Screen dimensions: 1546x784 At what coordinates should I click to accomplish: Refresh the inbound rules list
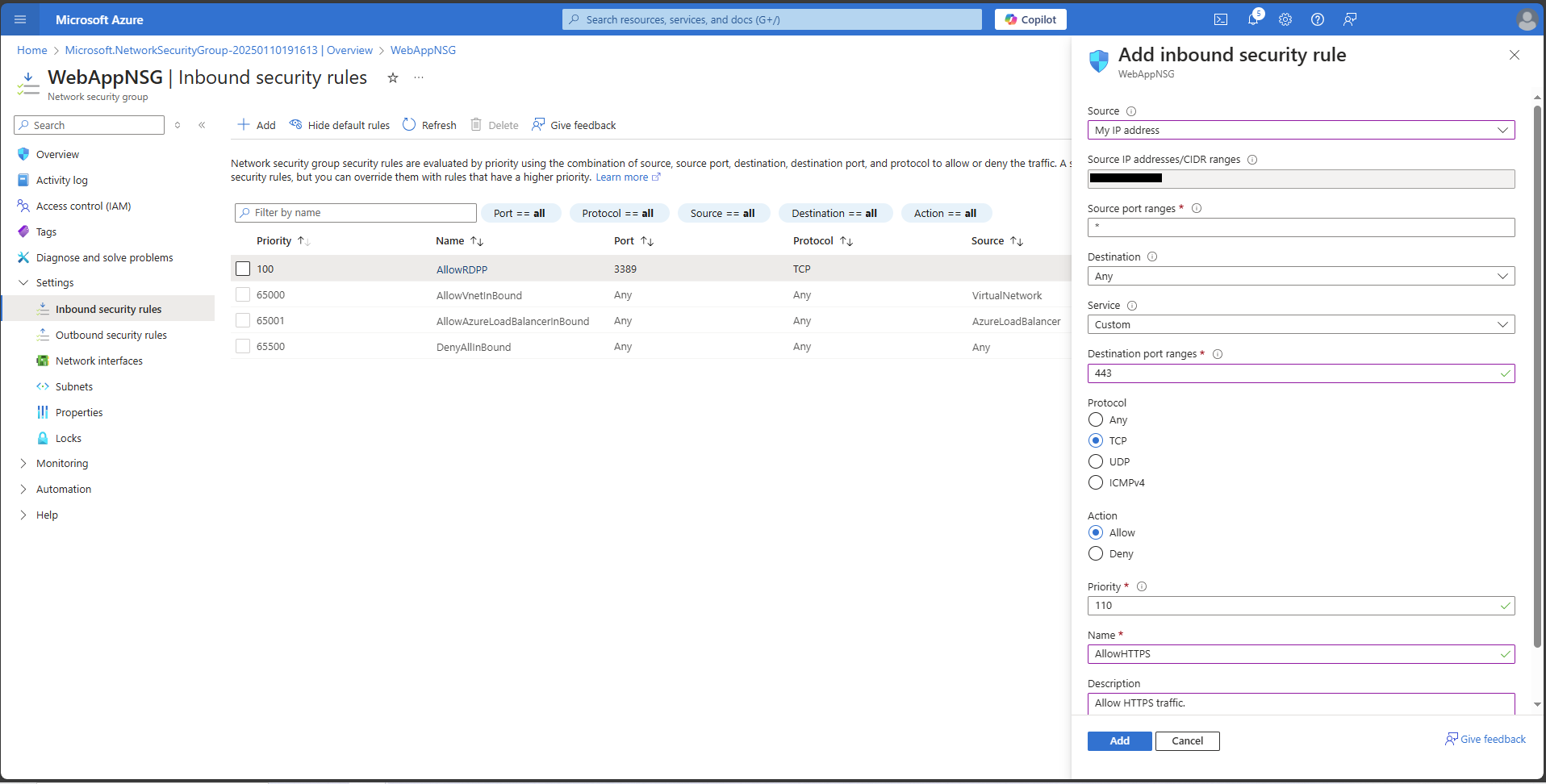pos(430,125)
